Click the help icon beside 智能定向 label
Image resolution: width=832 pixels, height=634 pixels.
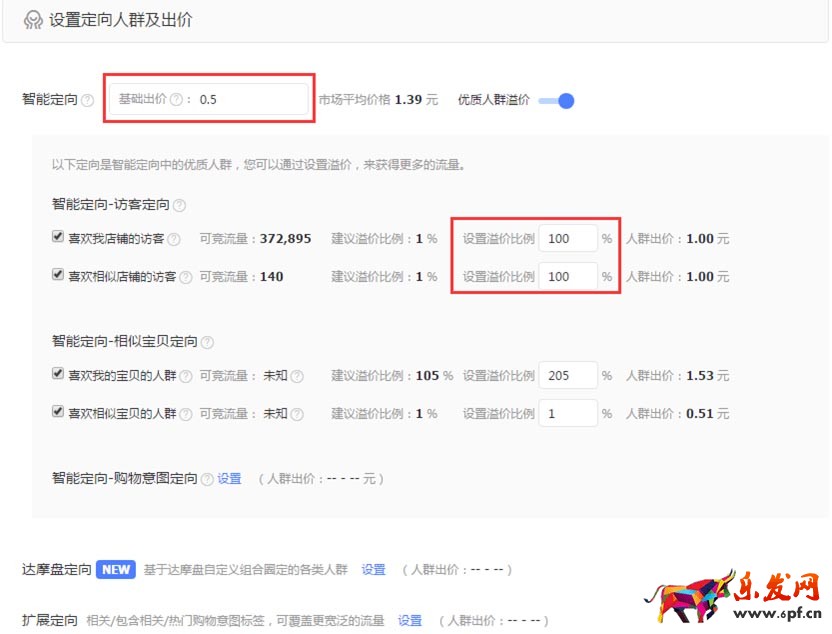[x=89, y=99]
